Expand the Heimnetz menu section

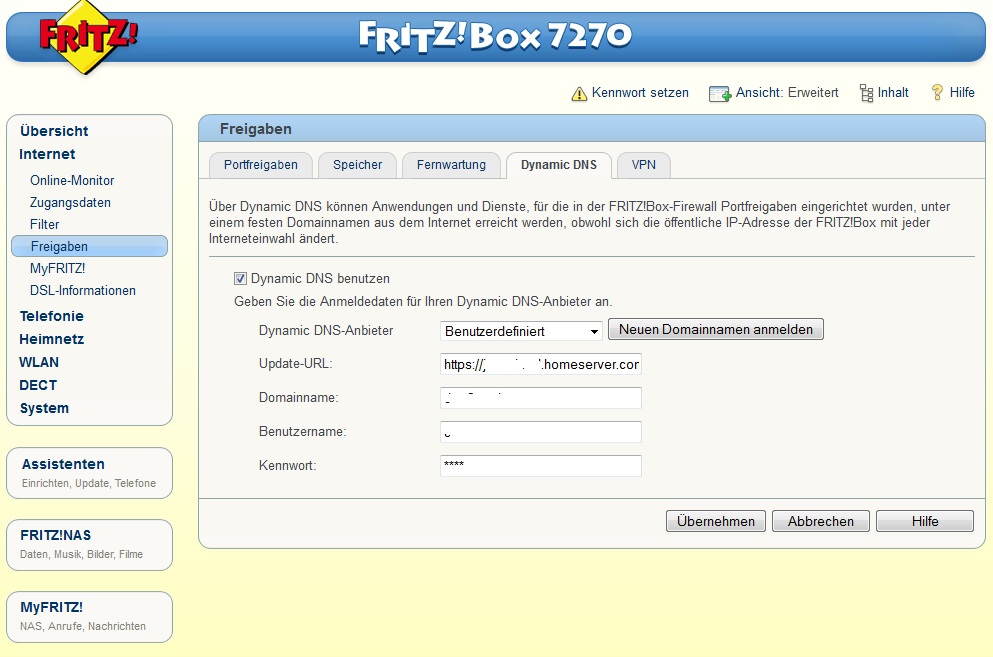point(52,339)
